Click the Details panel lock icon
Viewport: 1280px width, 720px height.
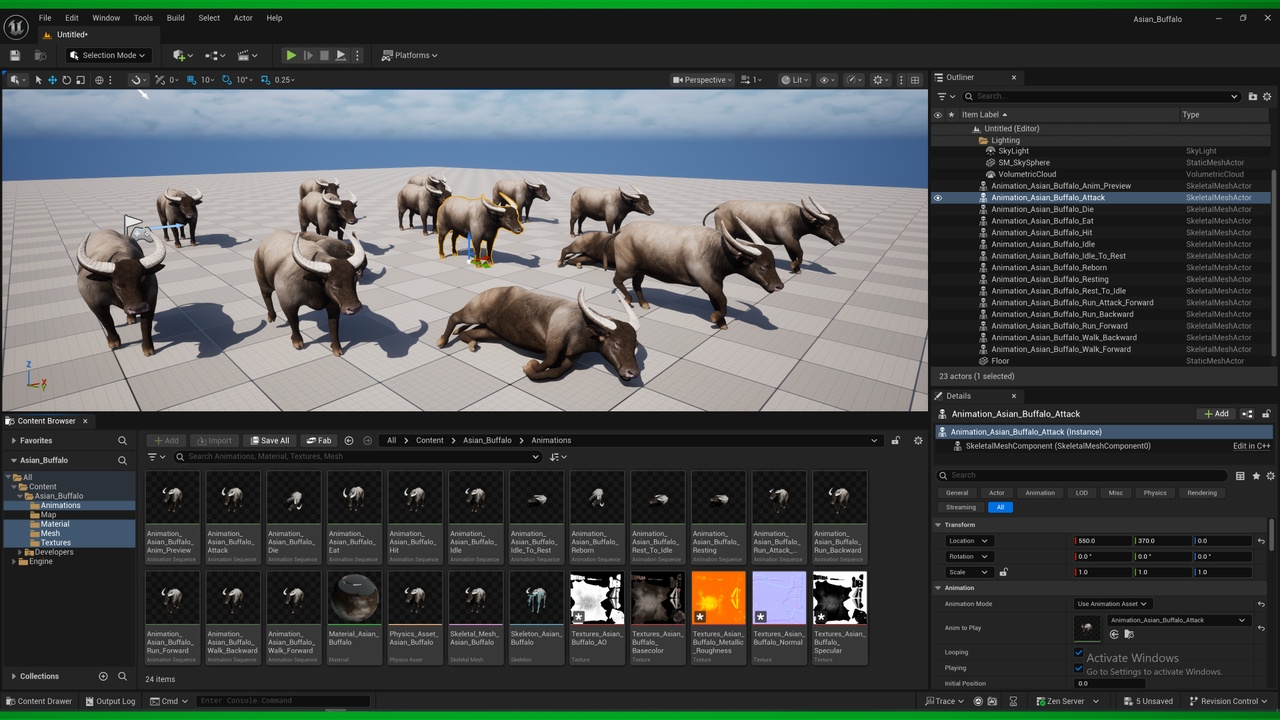pyautogui.click(x=1267, y=414)
